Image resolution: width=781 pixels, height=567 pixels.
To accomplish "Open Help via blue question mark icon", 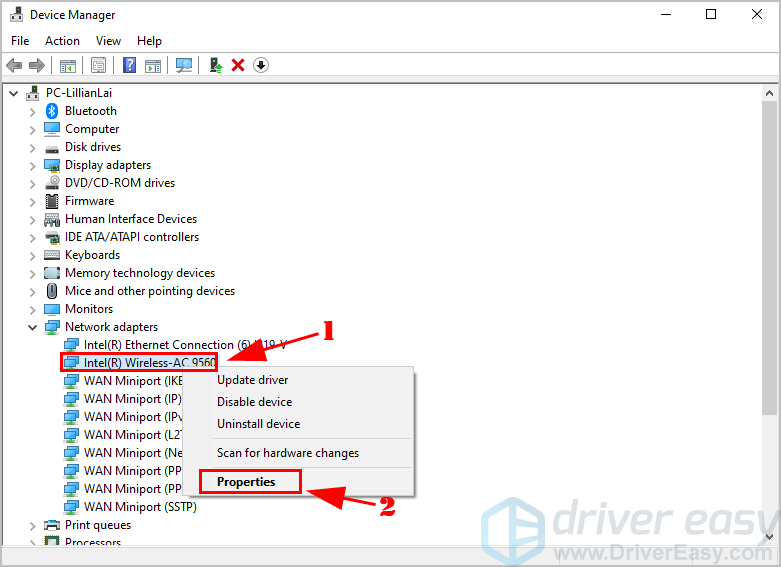I will (130, 65).
